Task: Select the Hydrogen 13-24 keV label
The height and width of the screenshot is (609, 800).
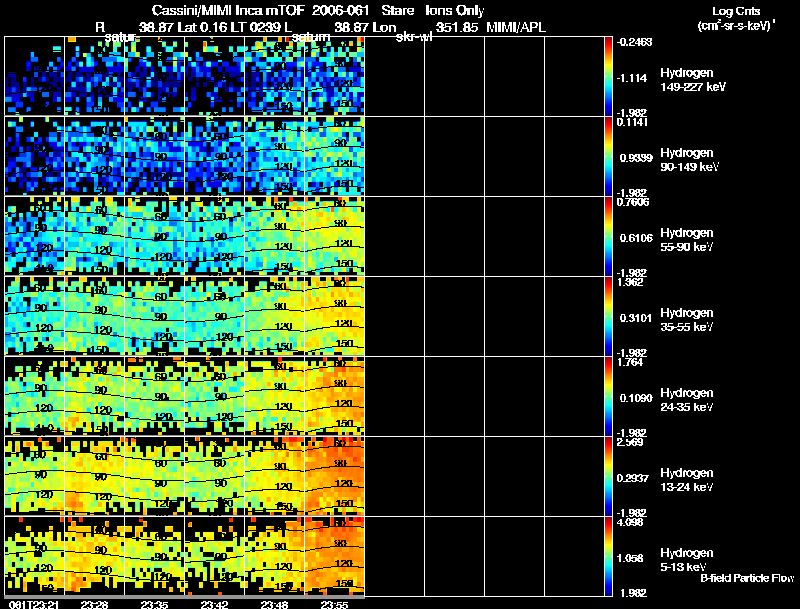Action: 687,479
